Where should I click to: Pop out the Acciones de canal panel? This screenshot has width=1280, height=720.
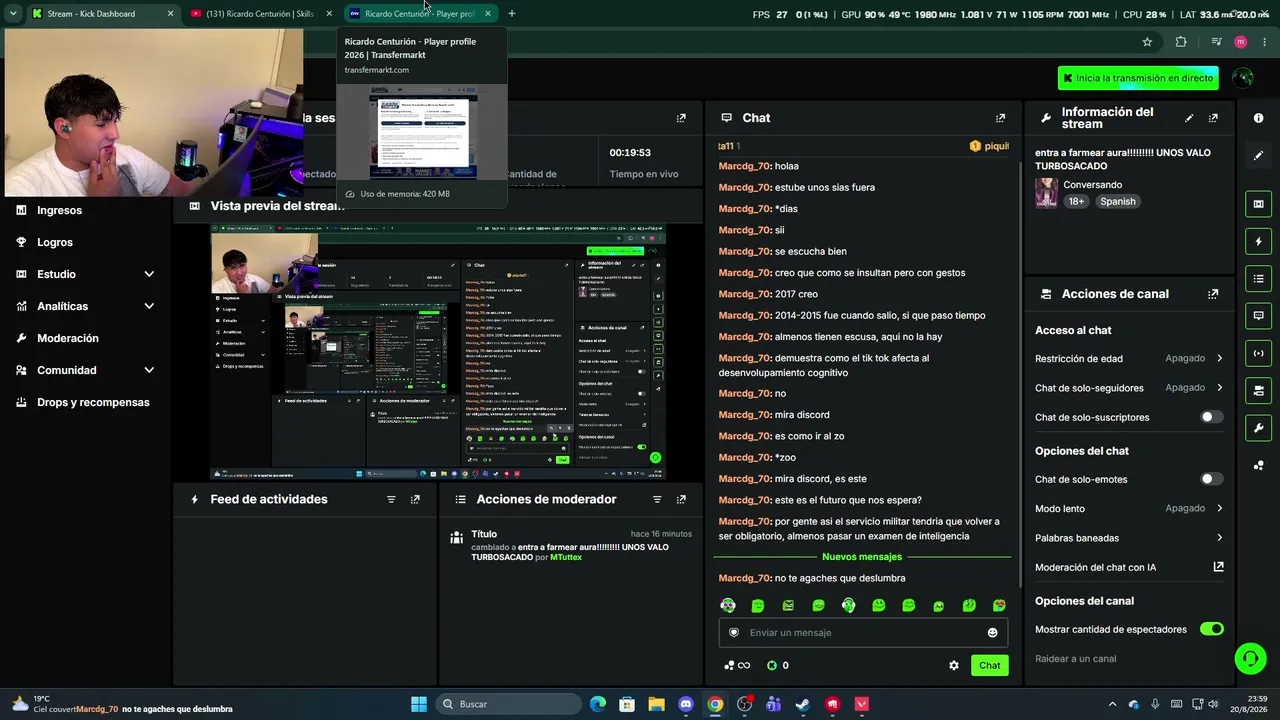(1213, 294)
